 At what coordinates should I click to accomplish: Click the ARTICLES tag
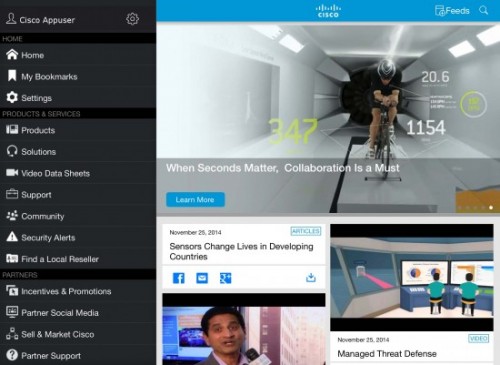click(306, 231)
